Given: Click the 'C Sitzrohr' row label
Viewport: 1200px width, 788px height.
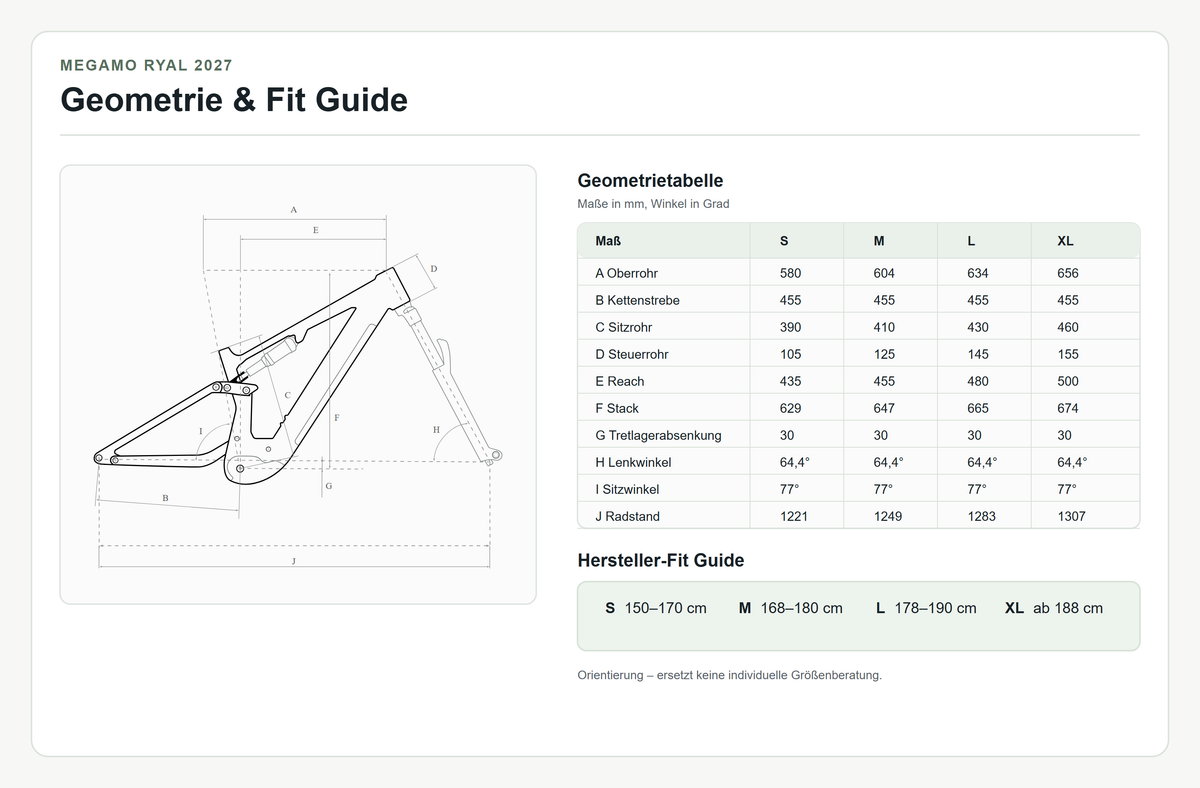Looking at the screenshot, I should click(x=624, y=327).
